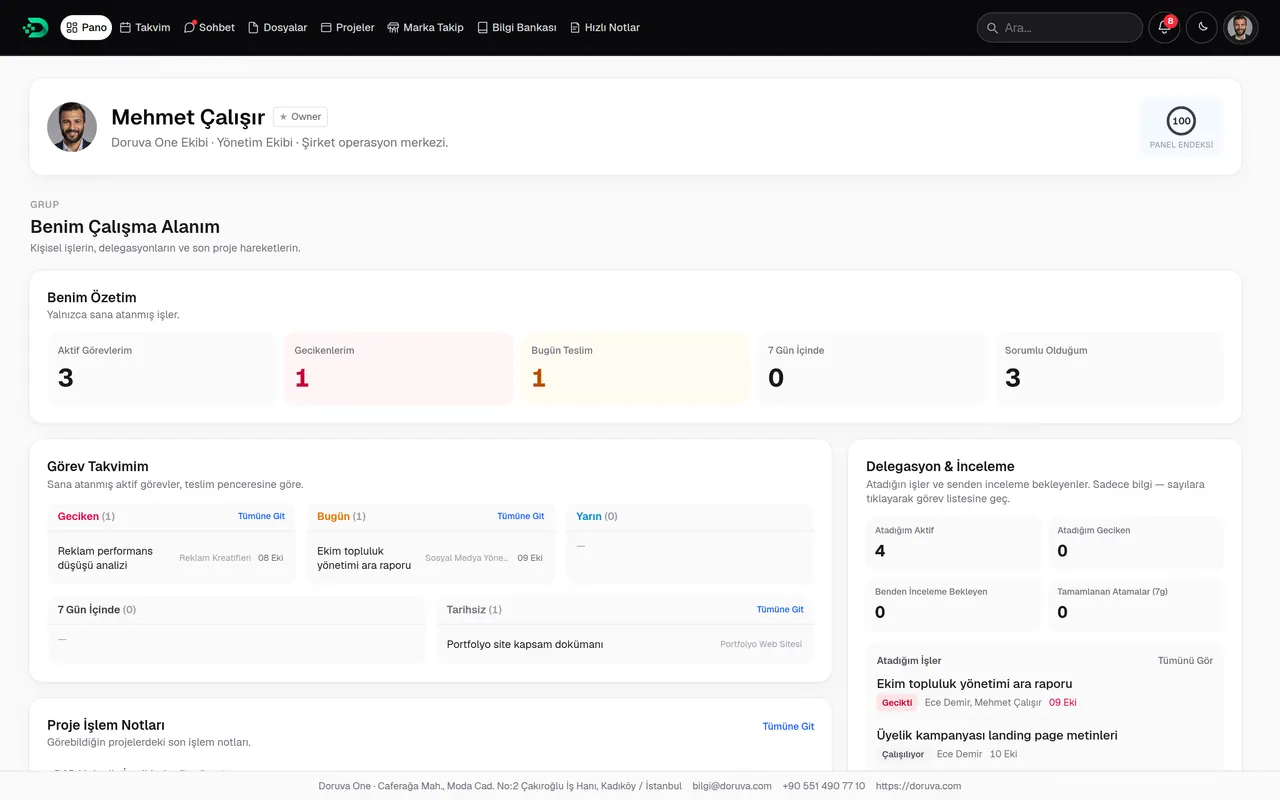Image resolution: width=1280 pixels, height=800 pixels.
Task: Open the Gecikenlerim card
Action: [399, 369]
